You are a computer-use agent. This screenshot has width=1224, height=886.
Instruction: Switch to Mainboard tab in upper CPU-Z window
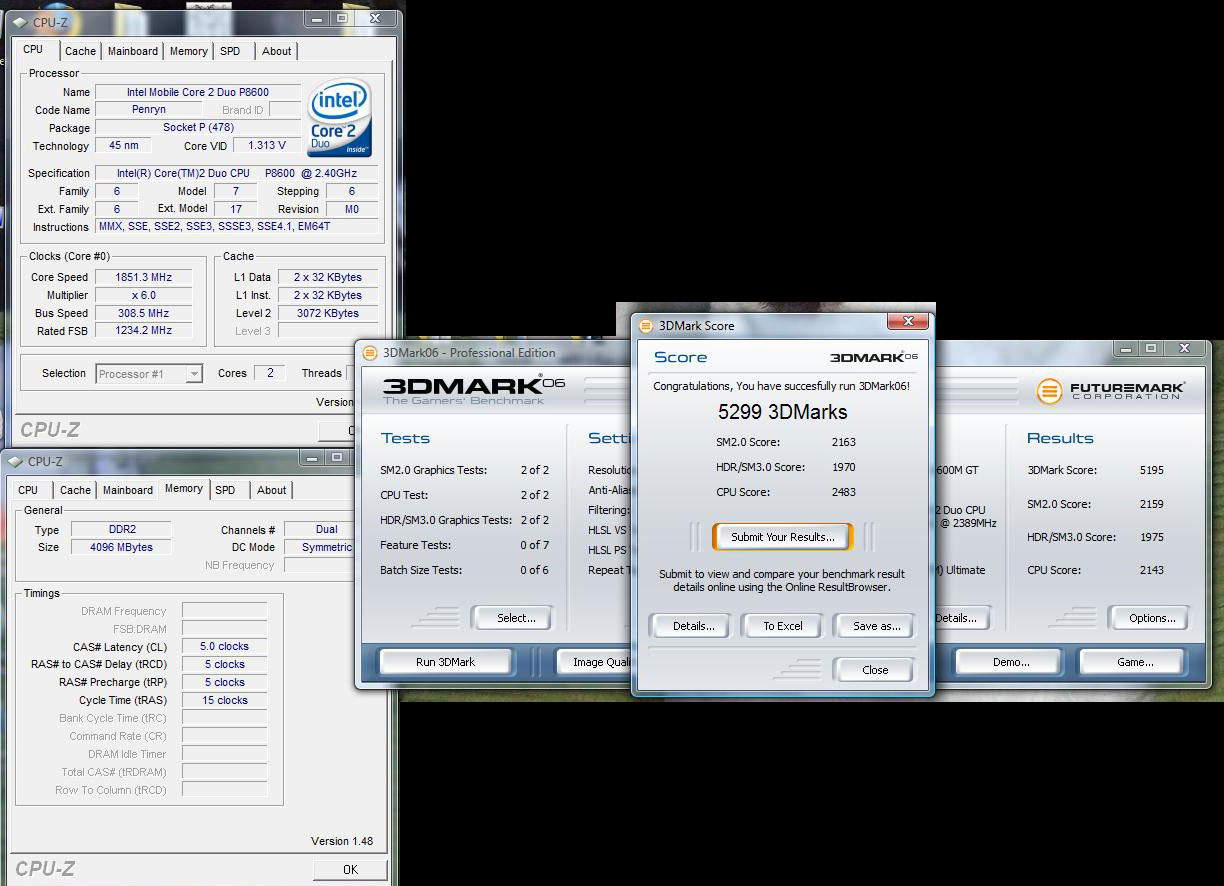(133, 51)
